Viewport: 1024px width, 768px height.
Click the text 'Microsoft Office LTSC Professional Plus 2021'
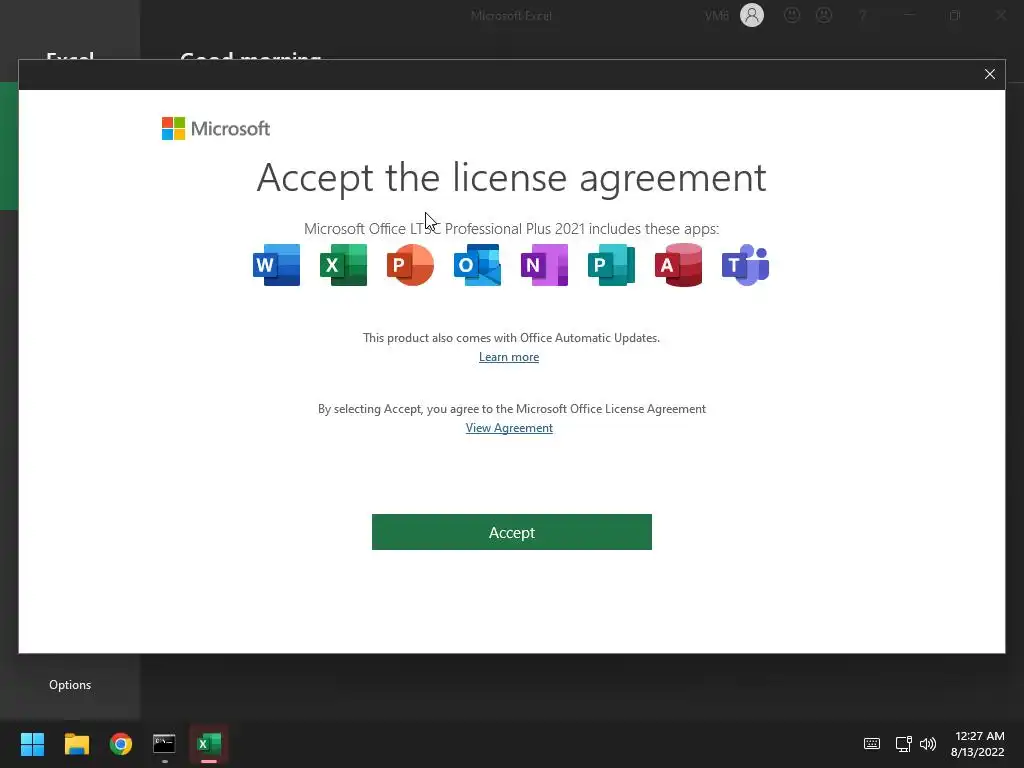(443, 229)
